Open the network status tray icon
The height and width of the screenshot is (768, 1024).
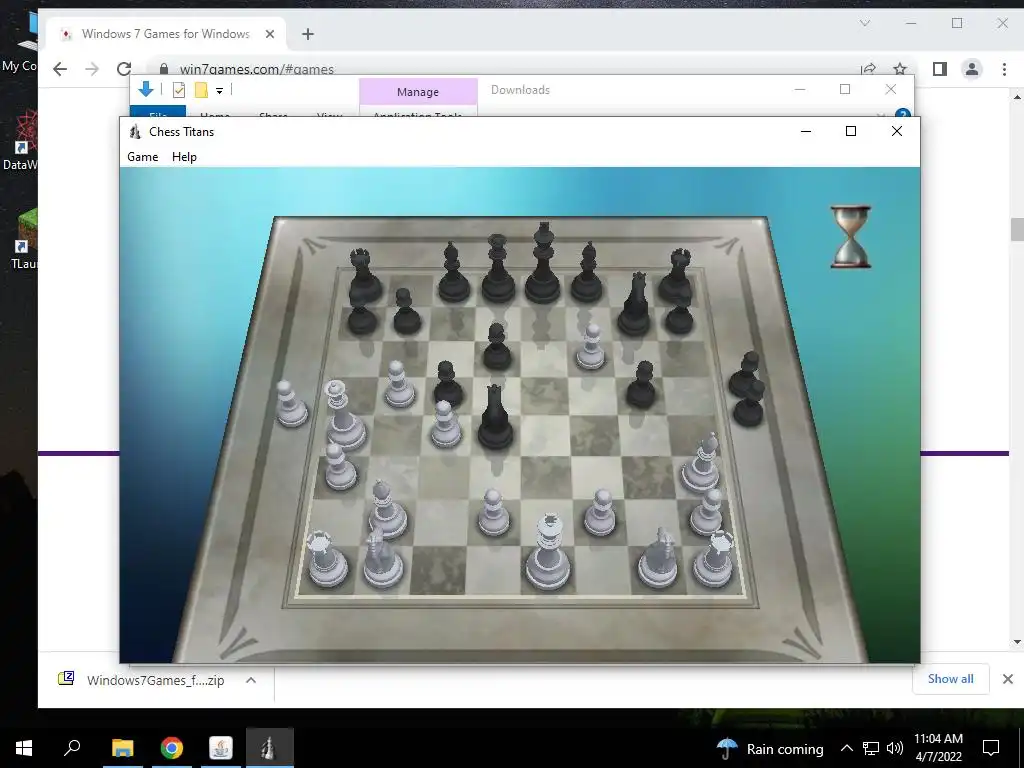click(x=871, y=748)
